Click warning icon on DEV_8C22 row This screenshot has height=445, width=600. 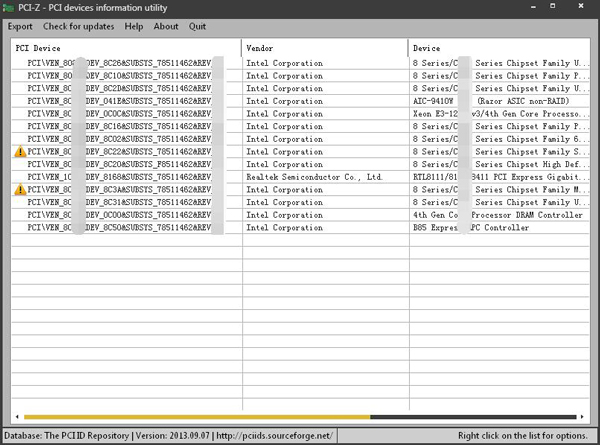(x=20, y=152)
